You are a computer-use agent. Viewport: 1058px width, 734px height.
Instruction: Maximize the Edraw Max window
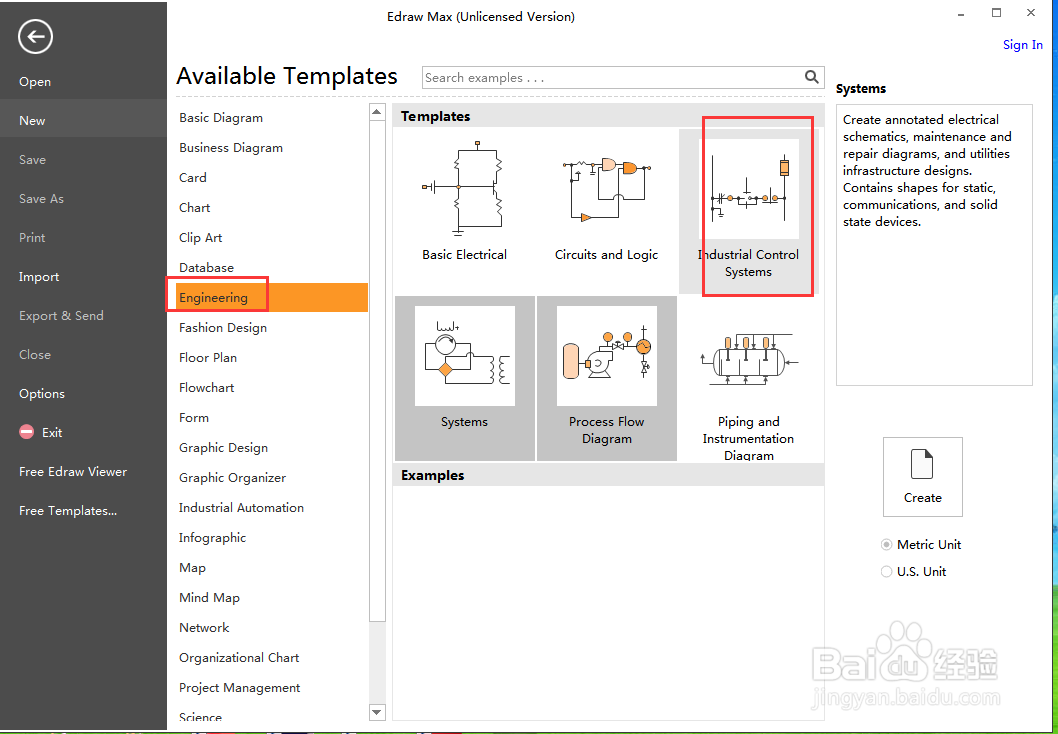tap(997, 13)
